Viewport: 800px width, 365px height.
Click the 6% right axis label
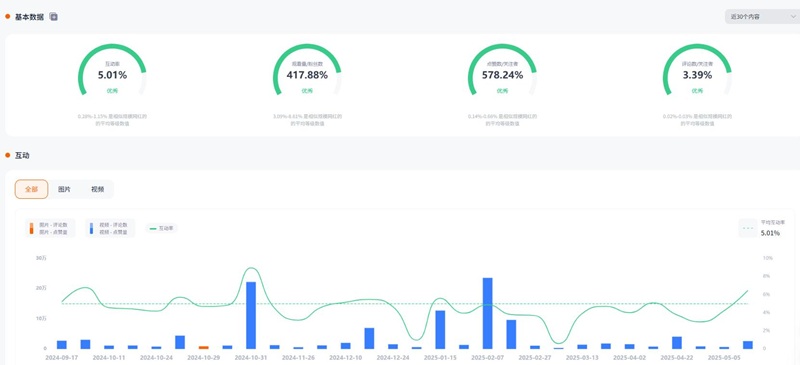[766, 295]
